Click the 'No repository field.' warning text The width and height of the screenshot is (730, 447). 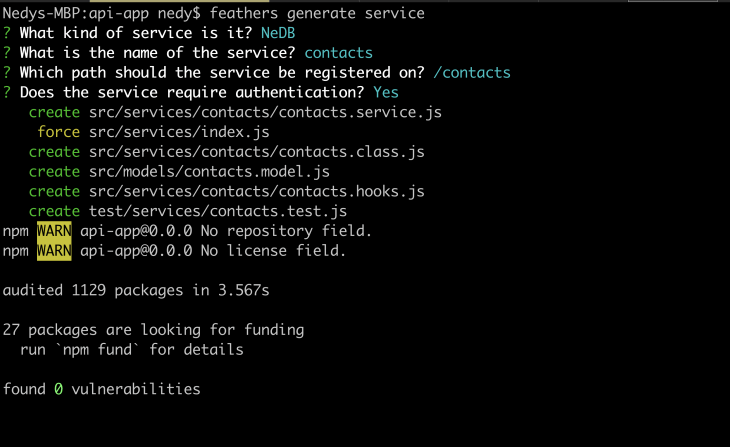pos(286,231)
